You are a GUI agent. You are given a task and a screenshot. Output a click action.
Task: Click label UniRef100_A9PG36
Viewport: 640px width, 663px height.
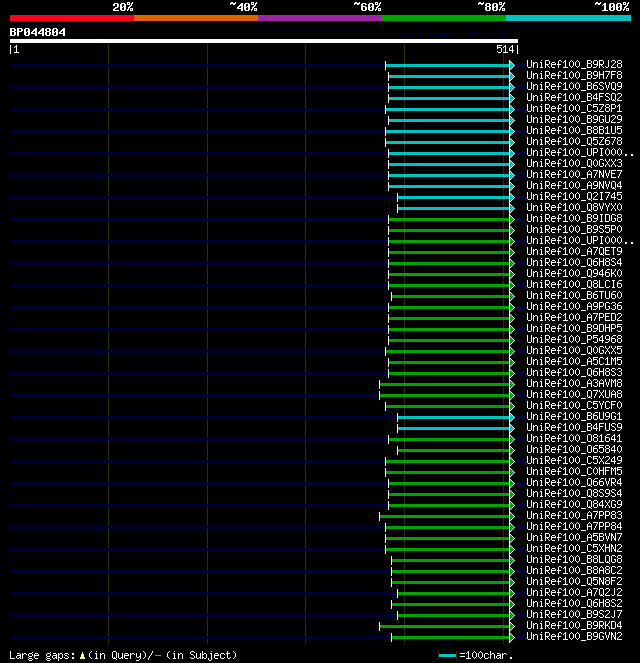[x=574, y=306]
